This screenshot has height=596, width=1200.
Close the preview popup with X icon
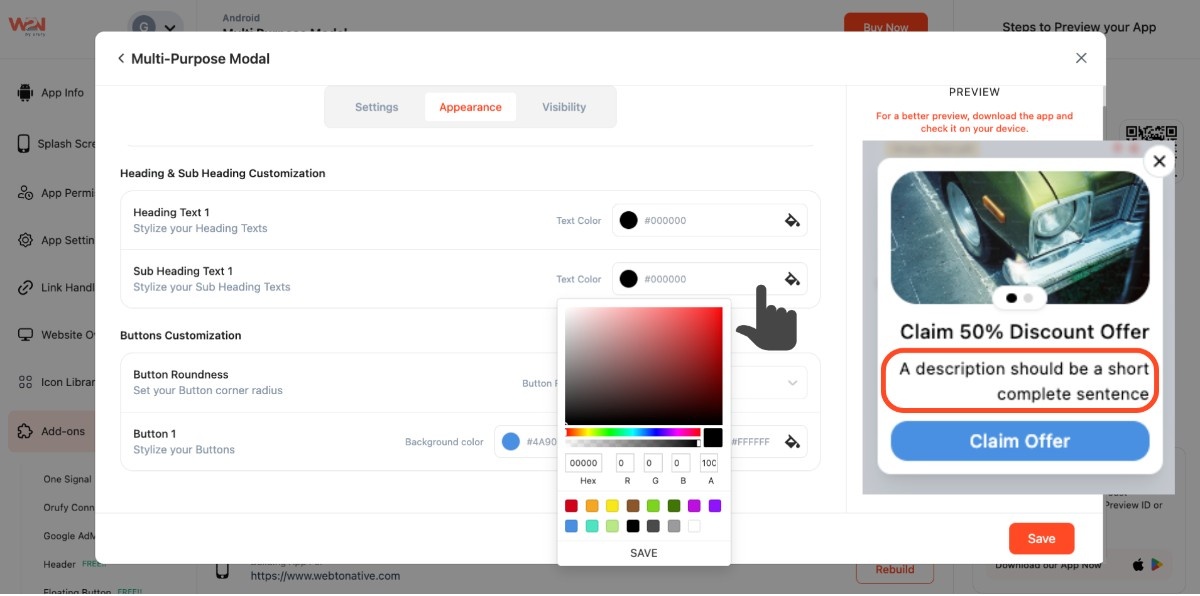[x=1158, y=161]
